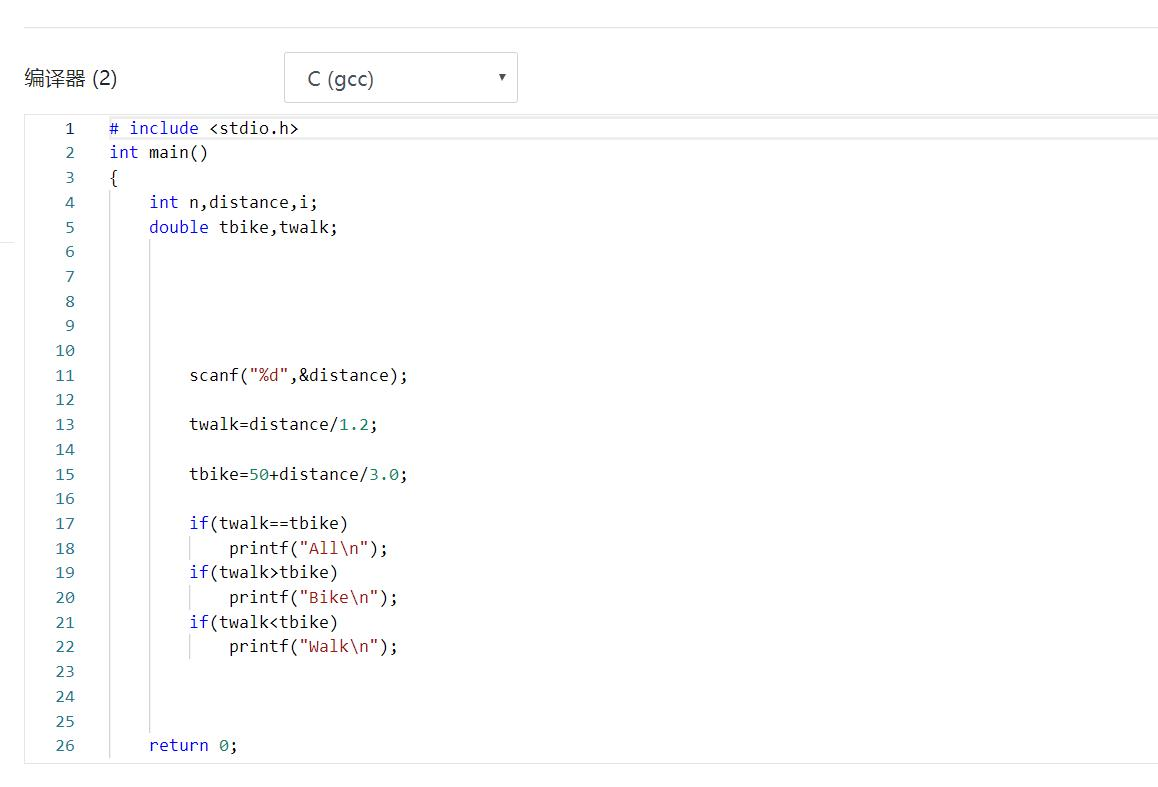1158x787 pixels.
Task: Place cursor on the return 0 line
Action: pos(193,745)
